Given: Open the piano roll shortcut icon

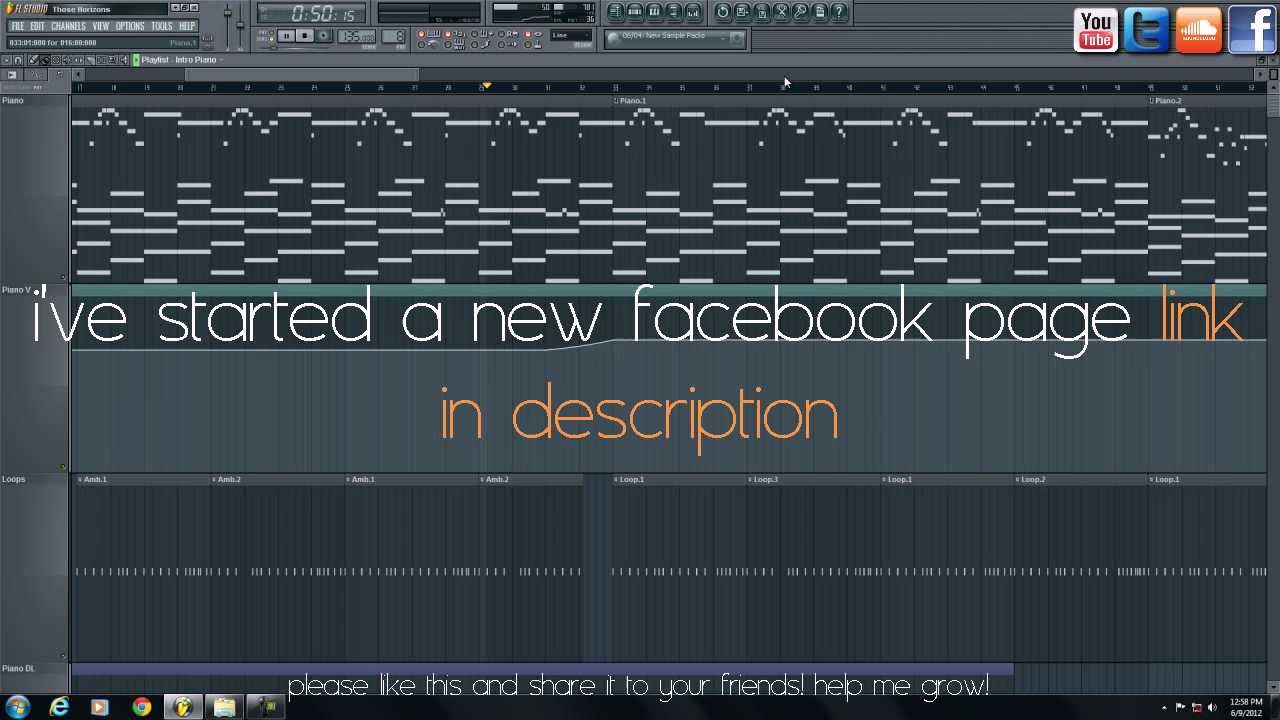Looking at the screenshot, I should pos(654,12).
